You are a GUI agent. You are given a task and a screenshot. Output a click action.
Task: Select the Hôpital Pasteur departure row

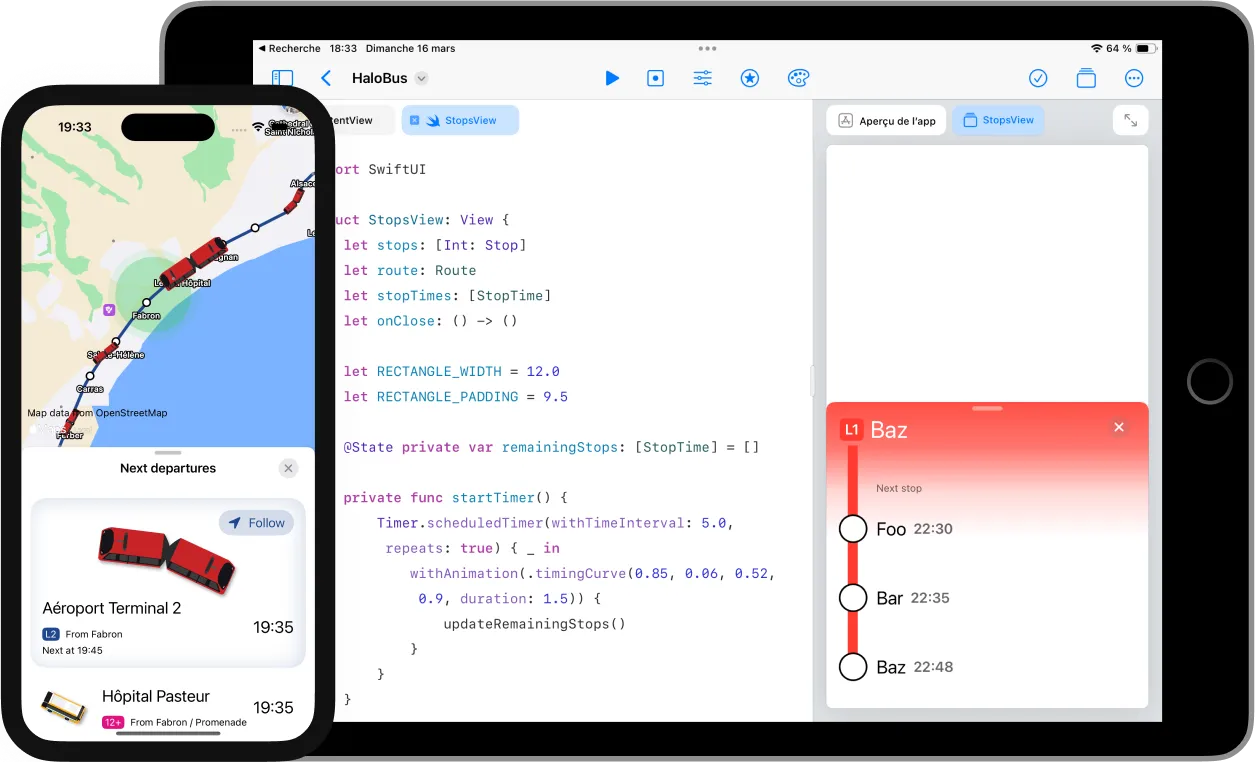point(168,707)
